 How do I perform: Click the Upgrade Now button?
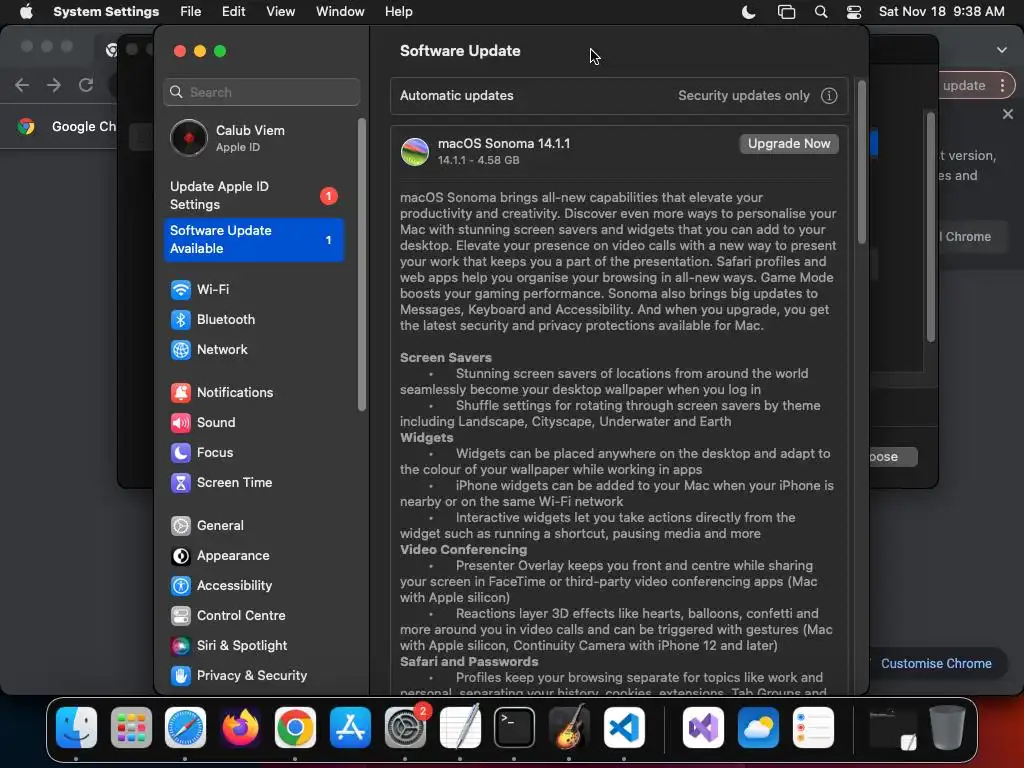pos(789,144)
